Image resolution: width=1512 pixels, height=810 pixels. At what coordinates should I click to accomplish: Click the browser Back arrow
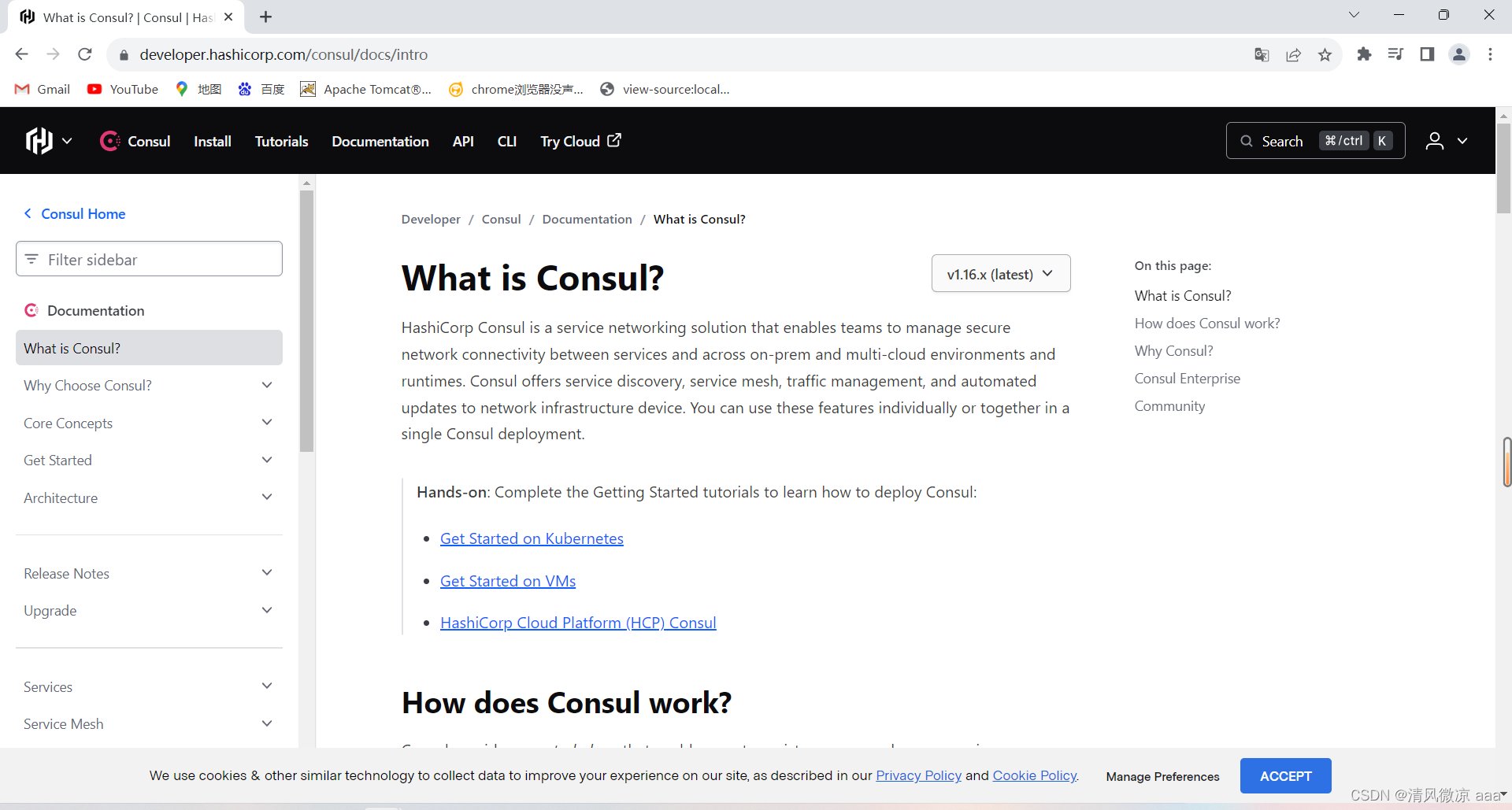pyautogui.click(x=22, y=54)
